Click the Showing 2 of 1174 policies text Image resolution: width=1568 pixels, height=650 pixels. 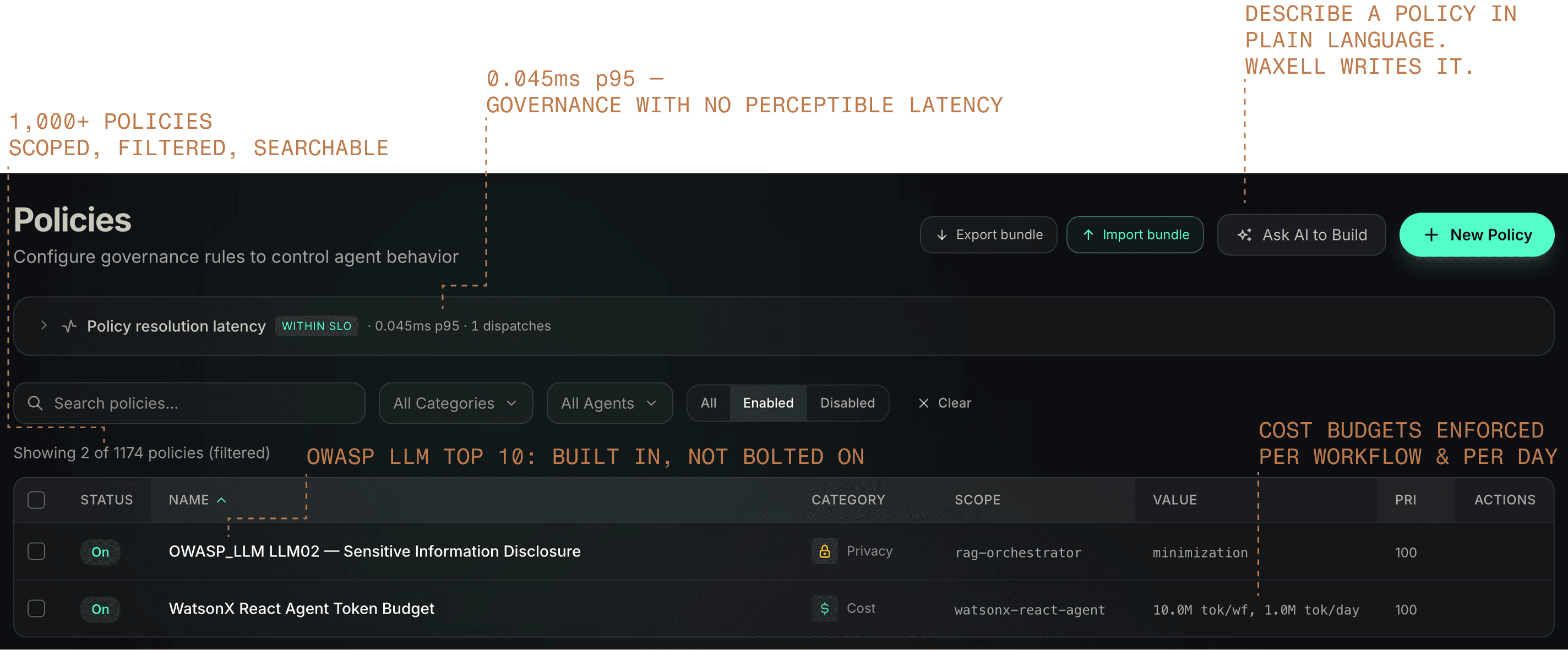point(142,453)
